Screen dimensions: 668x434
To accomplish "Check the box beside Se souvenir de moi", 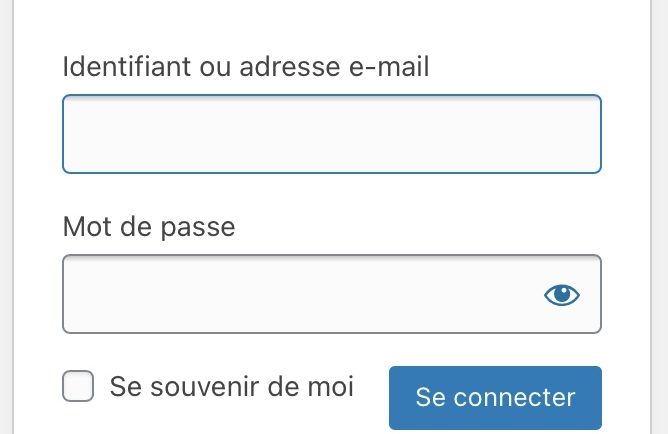I will pos(78,386).
